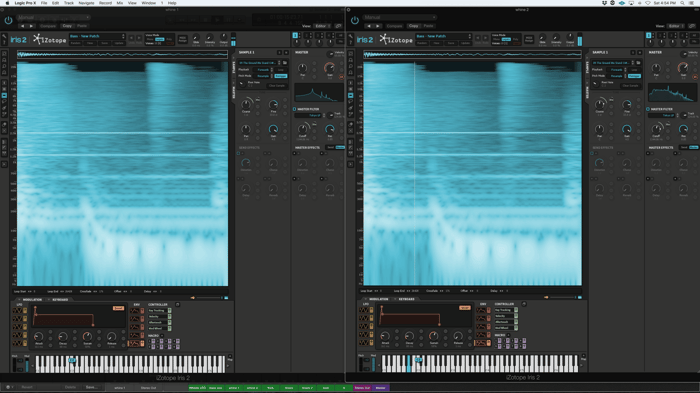Click Copy in whine 2 header
The image size is (700, 393).
click(x=413, y=26)
